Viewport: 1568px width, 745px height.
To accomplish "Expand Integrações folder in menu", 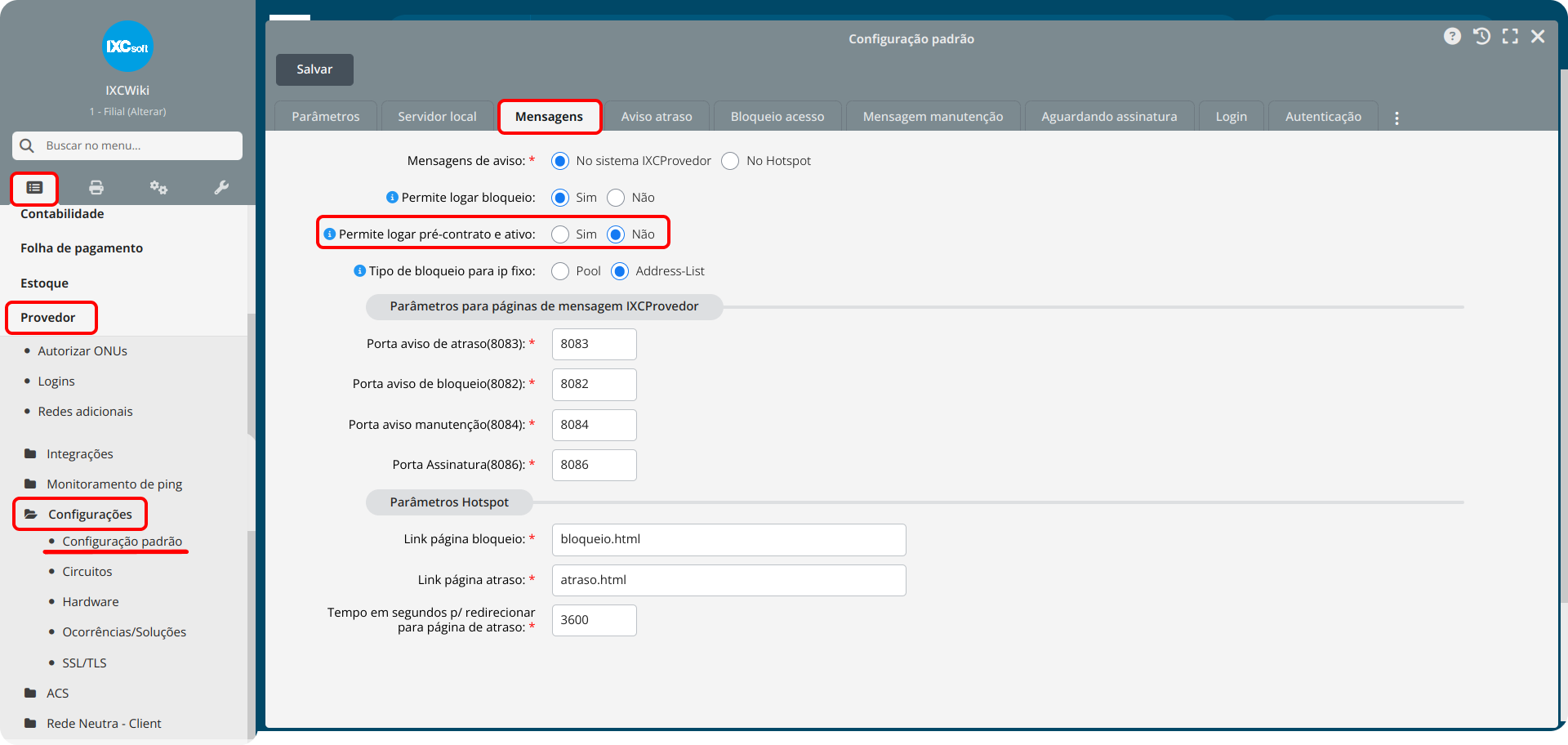I will (80, 454).
